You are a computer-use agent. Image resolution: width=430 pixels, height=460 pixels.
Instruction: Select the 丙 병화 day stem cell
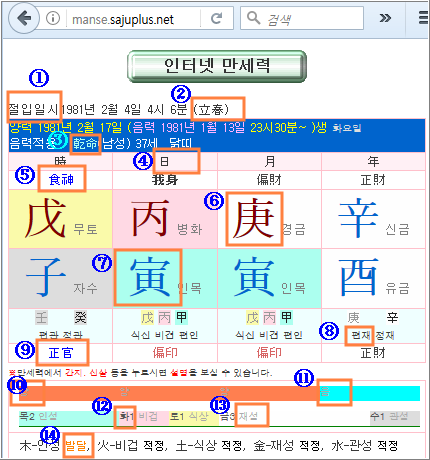coord(165,219)
